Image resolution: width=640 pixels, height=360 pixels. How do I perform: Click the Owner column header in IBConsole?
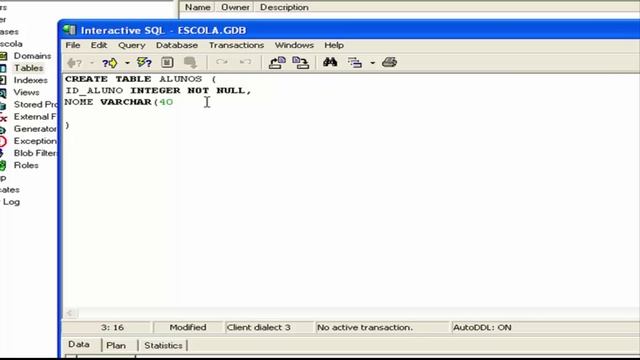pyautogui.click(x=235, y=7)
